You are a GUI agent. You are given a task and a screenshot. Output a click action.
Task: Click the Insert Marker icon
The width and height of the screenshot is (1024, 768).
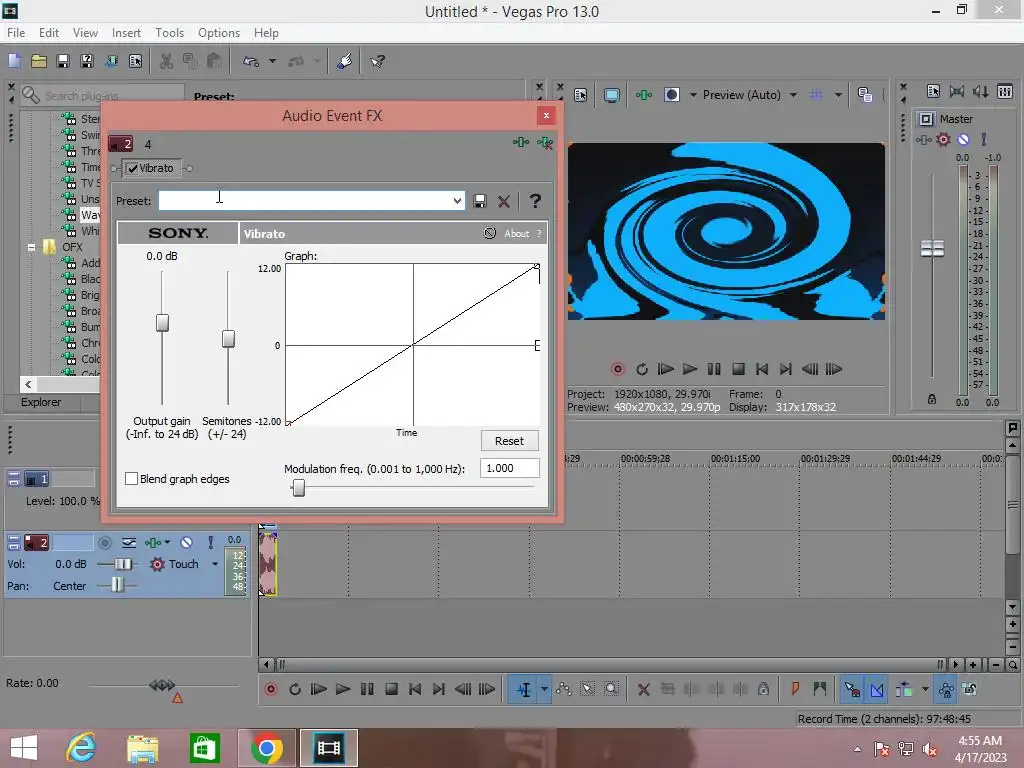click(795, 689)
